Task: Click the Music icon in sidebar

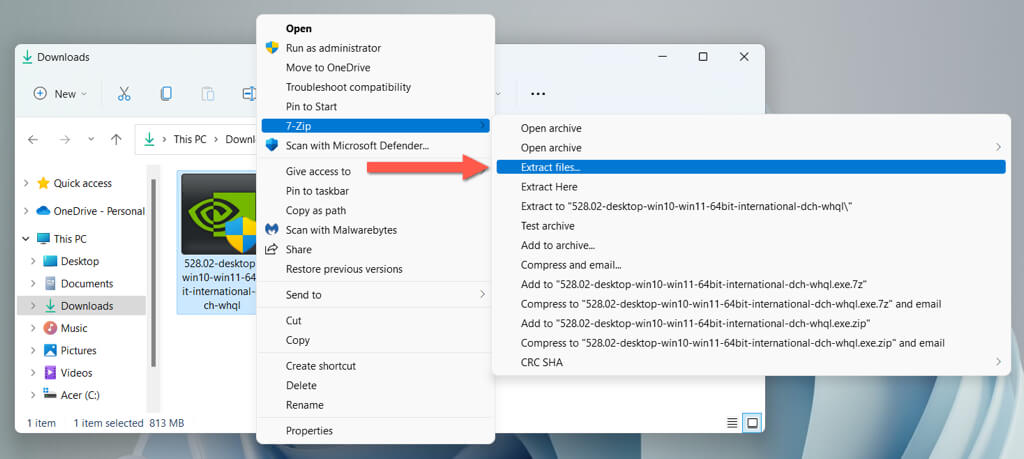Action: click(x=50, y=328)
